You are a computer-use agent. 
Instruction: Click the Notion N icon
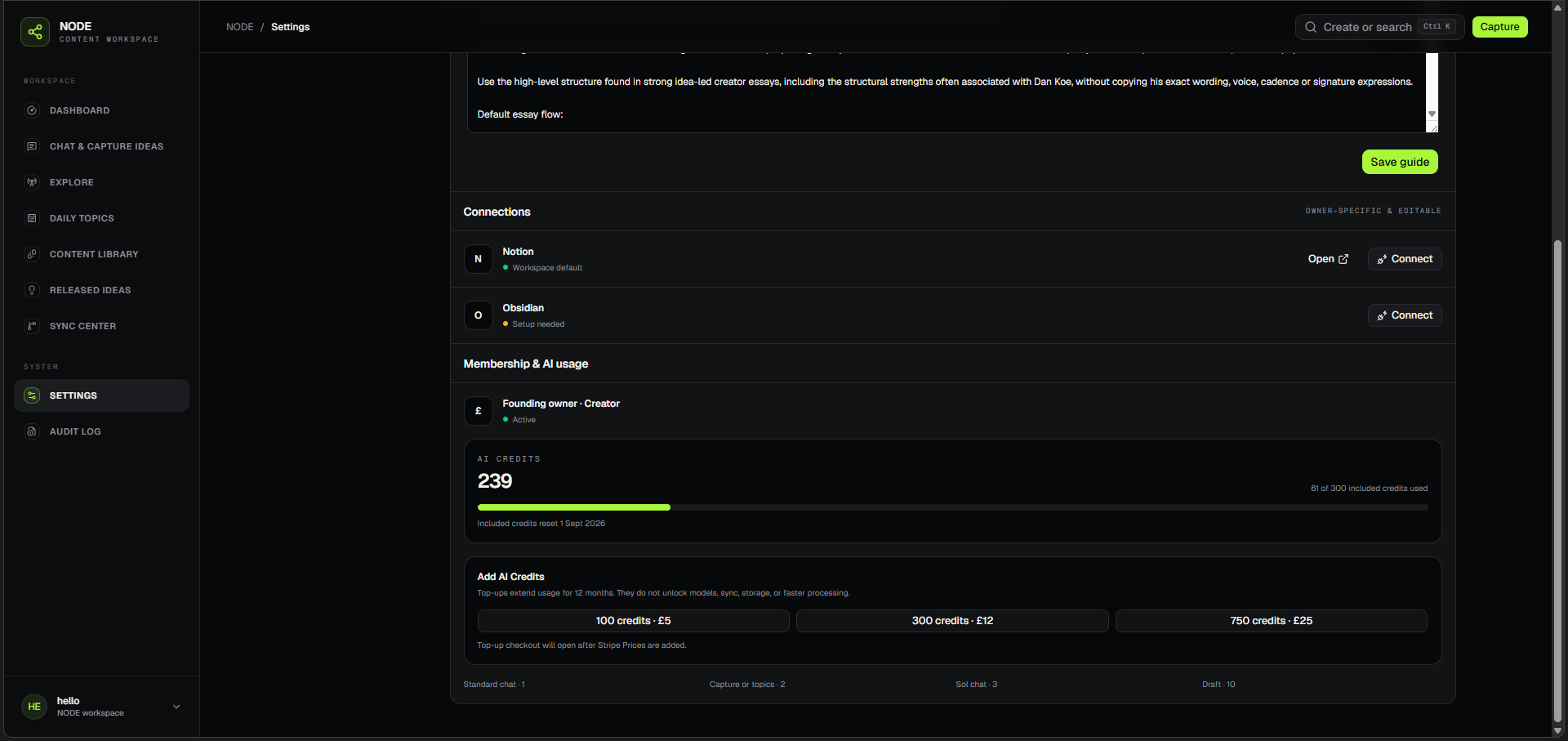pos(479,259)
